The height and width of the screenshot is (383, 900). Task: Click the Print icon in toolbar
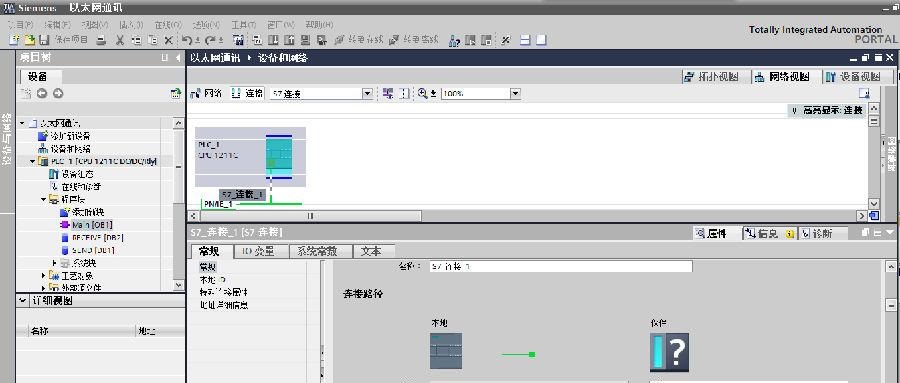point(101,40)
